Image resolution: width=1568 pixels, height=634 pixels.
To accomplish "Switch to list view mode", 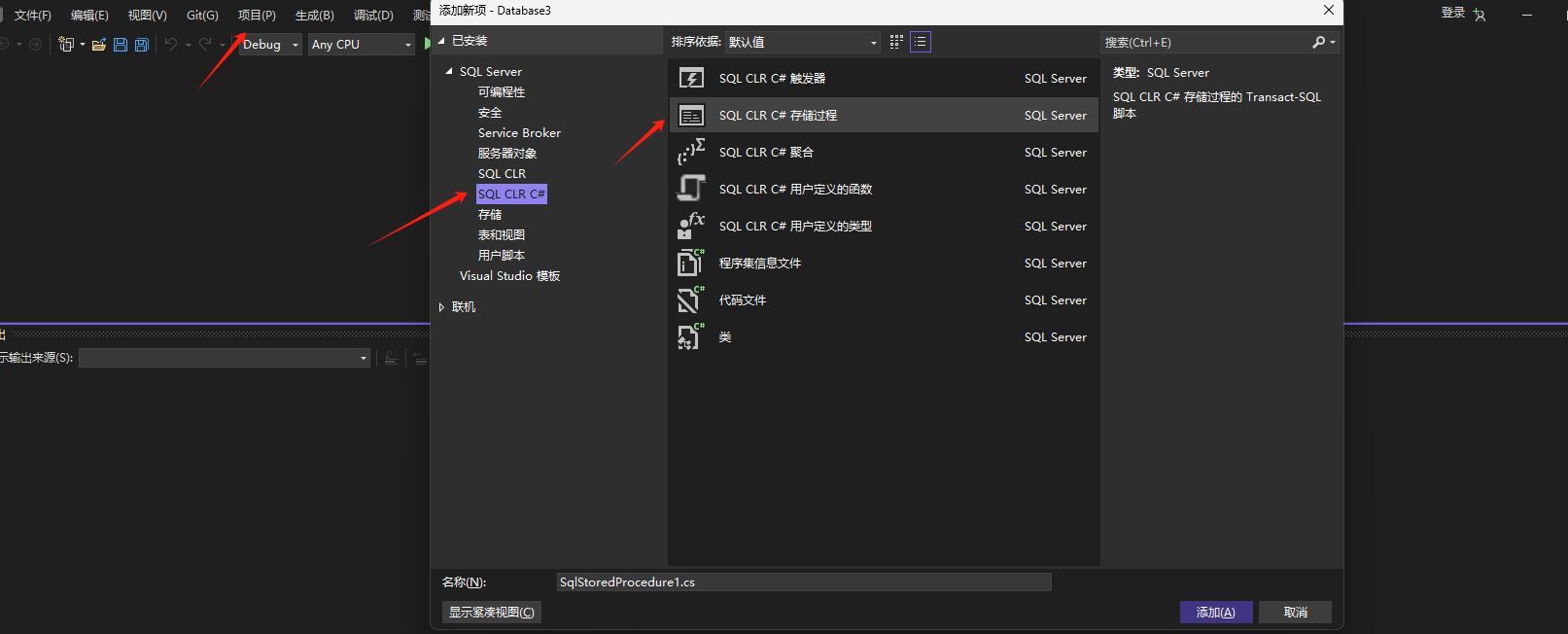I will point(921,42).
